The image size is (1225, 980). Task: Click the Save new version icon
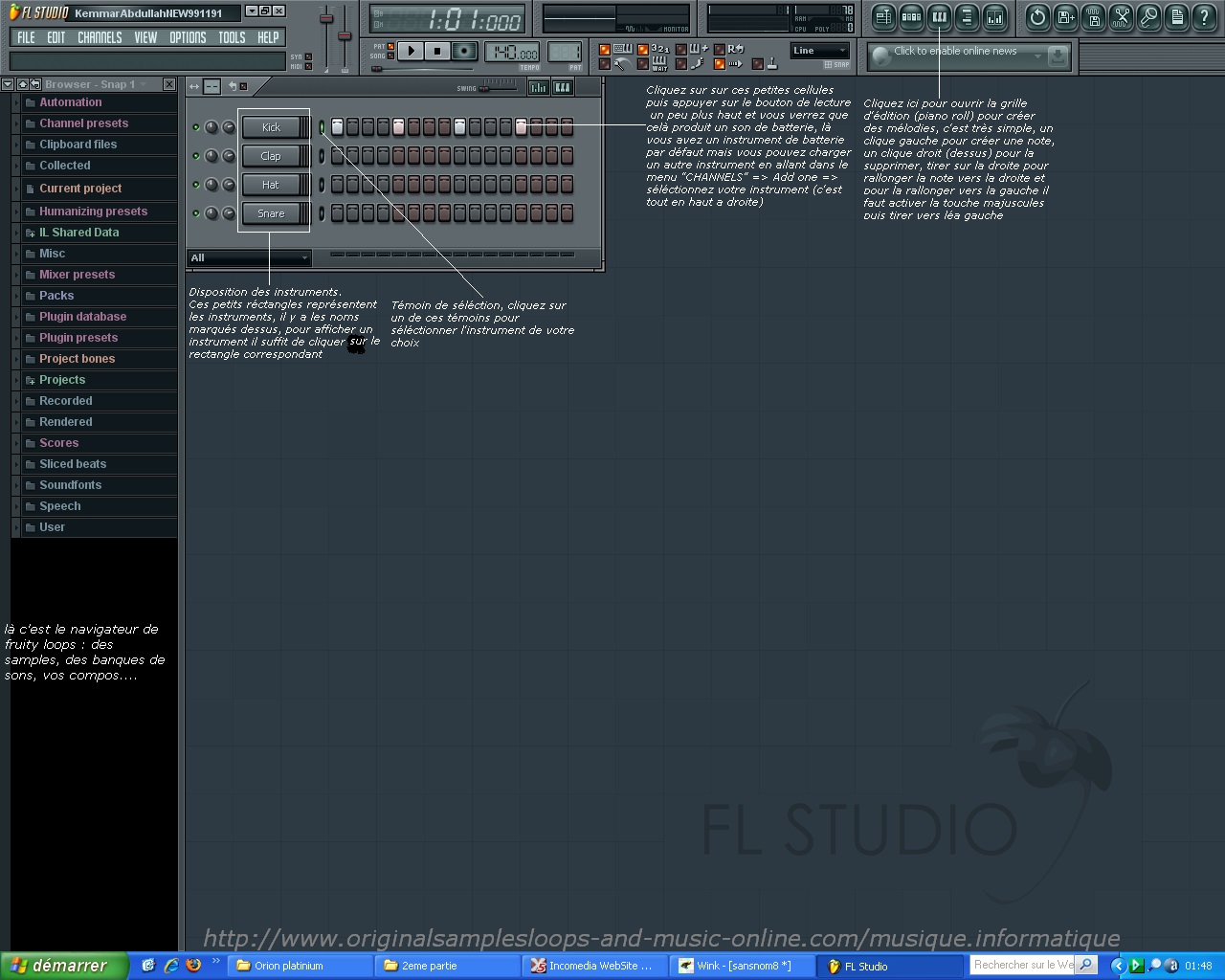click(x=1065, y=16)
